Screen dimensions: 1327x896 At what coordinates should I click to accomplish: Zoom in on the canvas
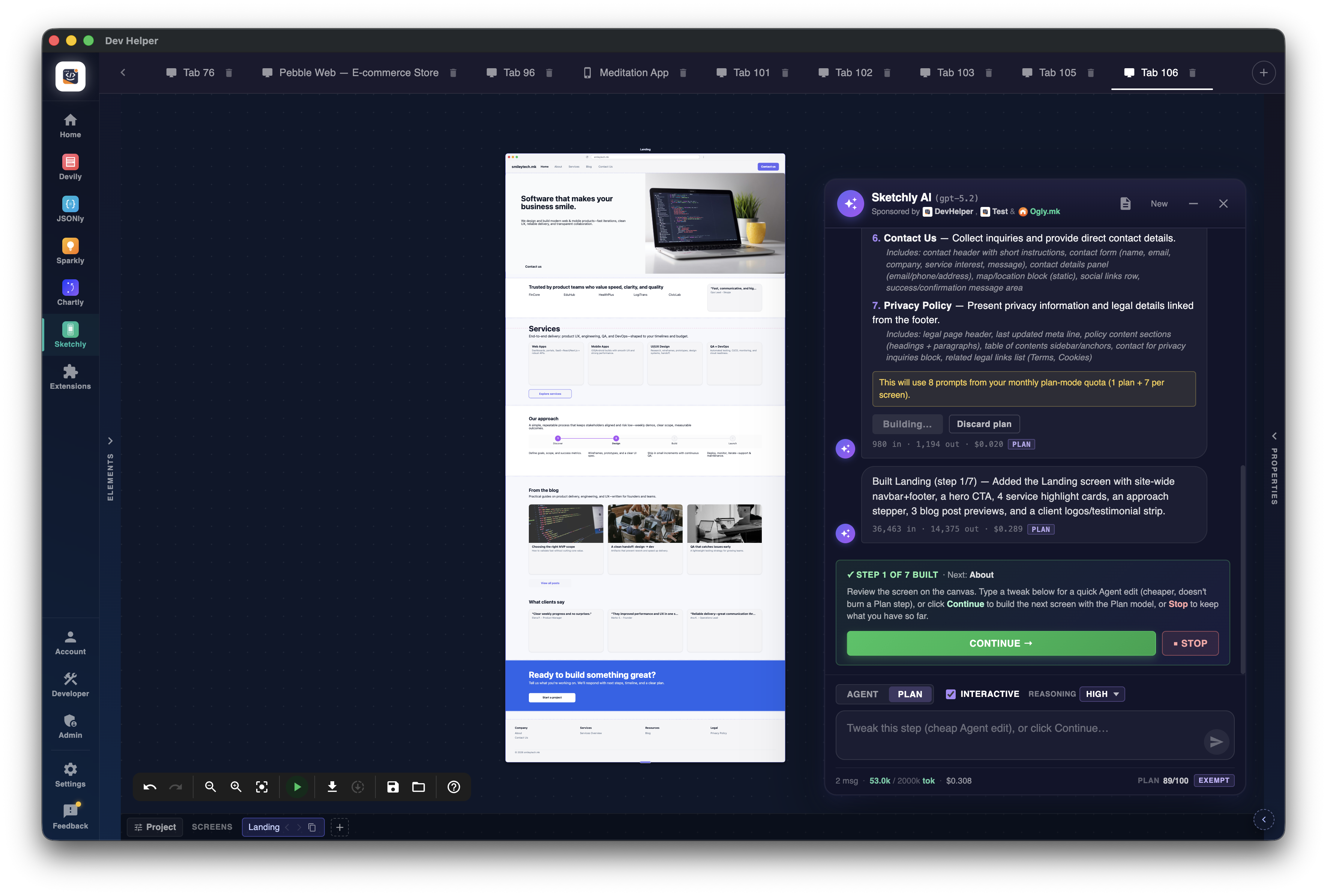point(236,787)
